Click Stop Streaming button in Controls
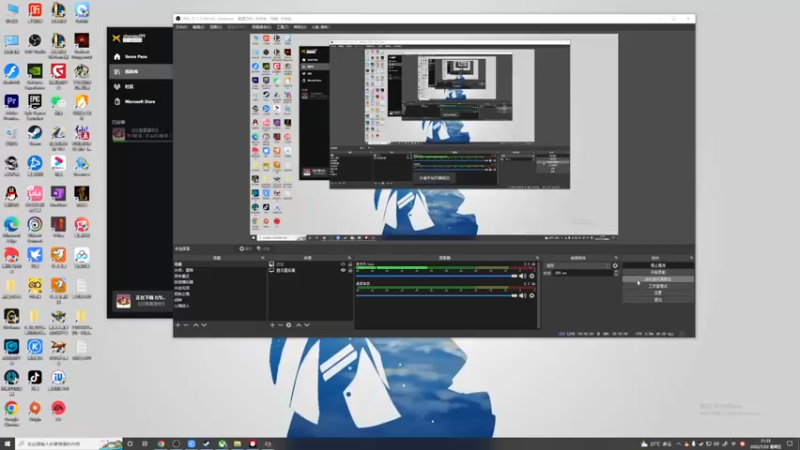800x450 pixels. click(x=658, y=266)
